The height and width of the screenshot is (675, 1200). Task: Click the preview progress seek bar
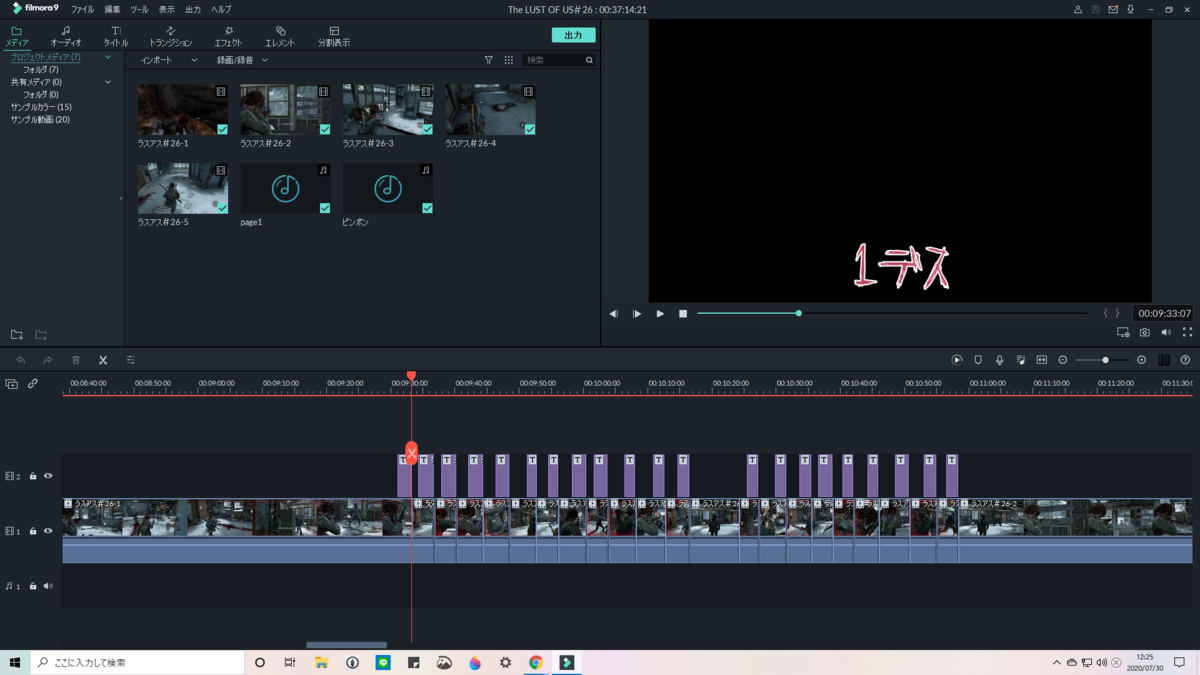pyautogui.click(x=892, y=313)
